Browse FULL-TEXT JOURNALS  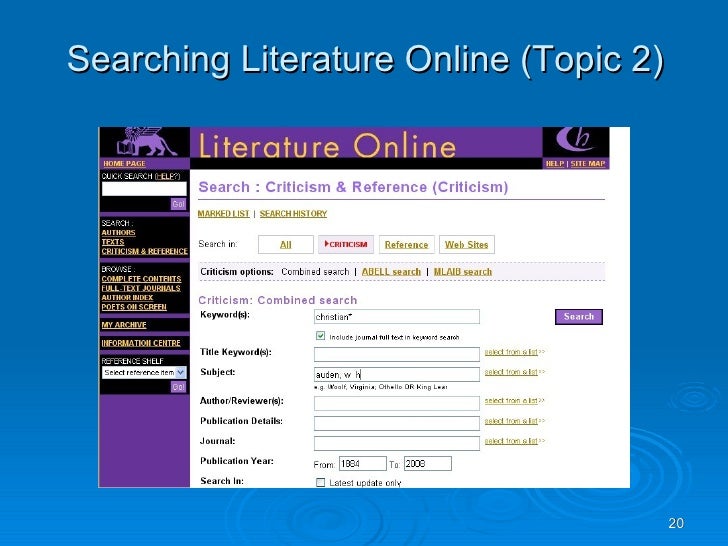tap(141, 288)
